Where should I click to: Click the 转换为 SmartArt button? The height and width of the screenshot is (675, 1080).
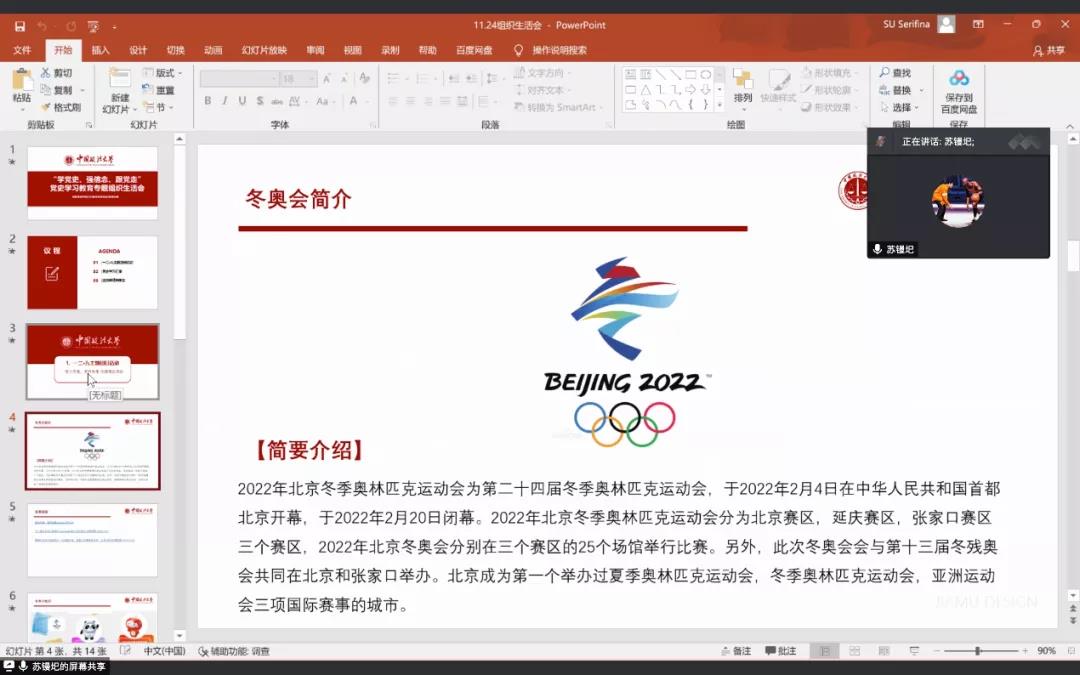558,107
